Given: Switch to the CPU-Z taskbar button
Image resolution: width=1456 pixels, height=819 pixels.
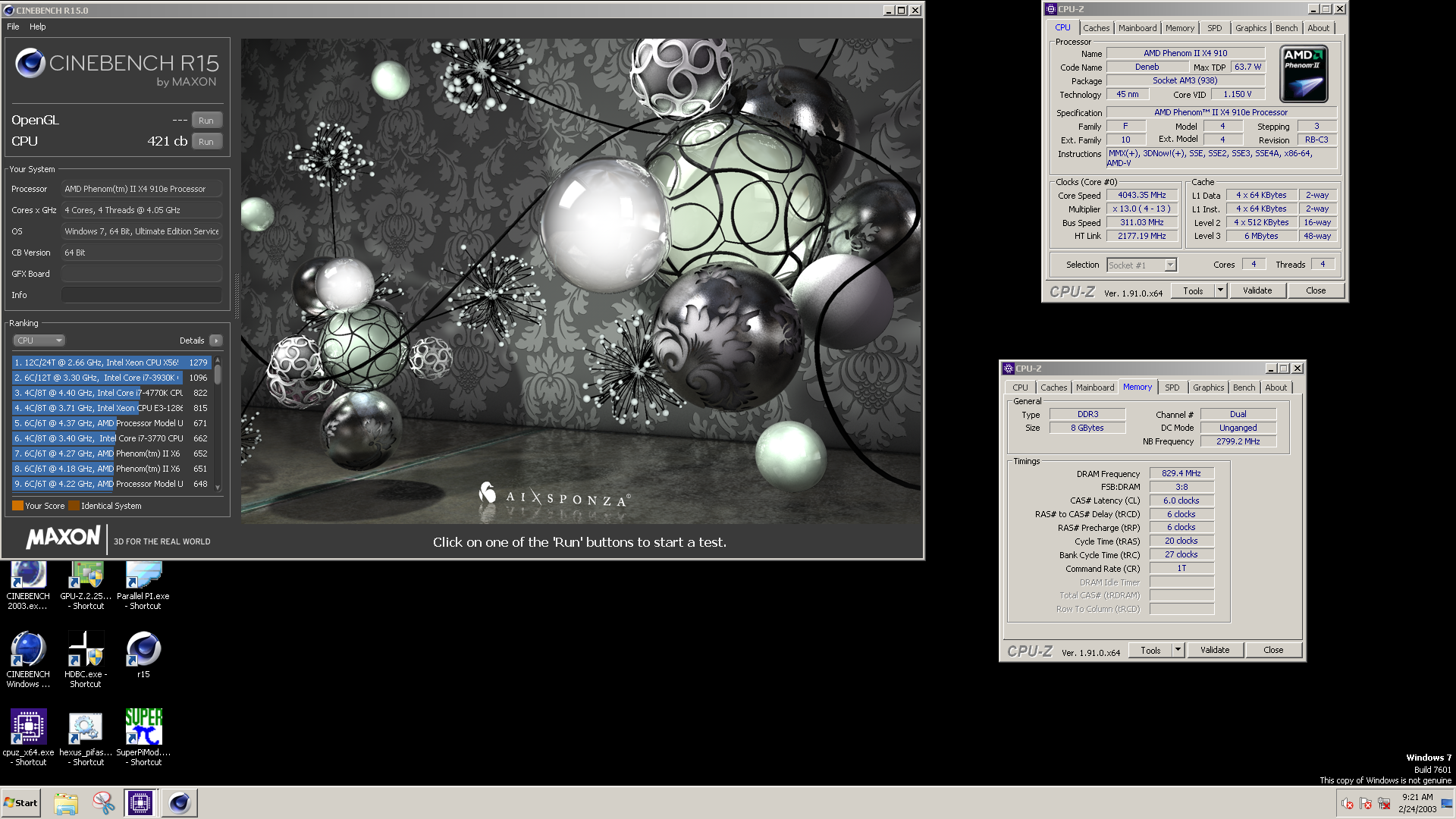Looking at the screenshot, I should pyautogui.click(x=140, y=803).
